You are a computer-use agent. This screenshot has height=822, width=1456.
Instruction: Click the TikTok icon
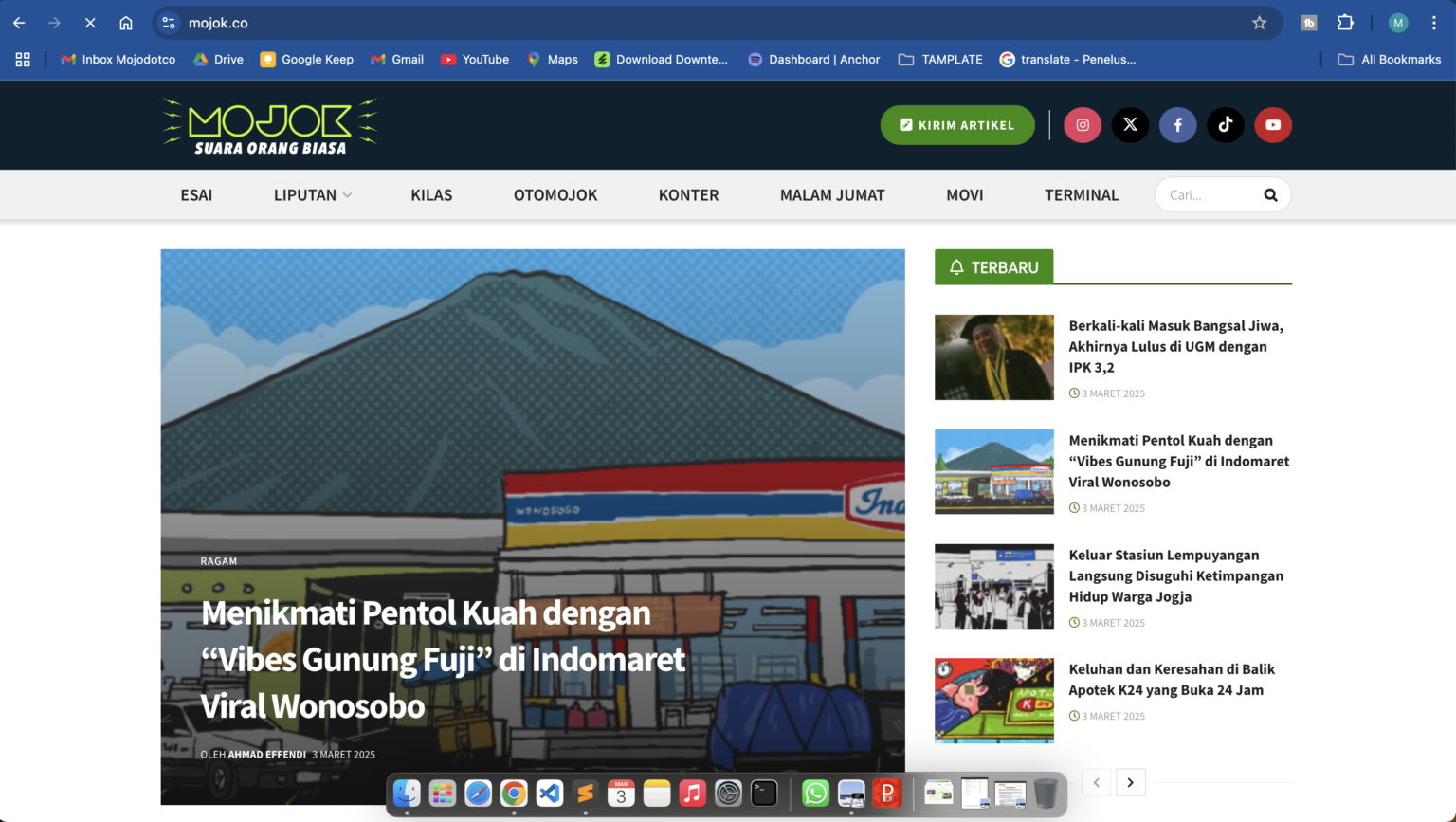point(1225,124)
